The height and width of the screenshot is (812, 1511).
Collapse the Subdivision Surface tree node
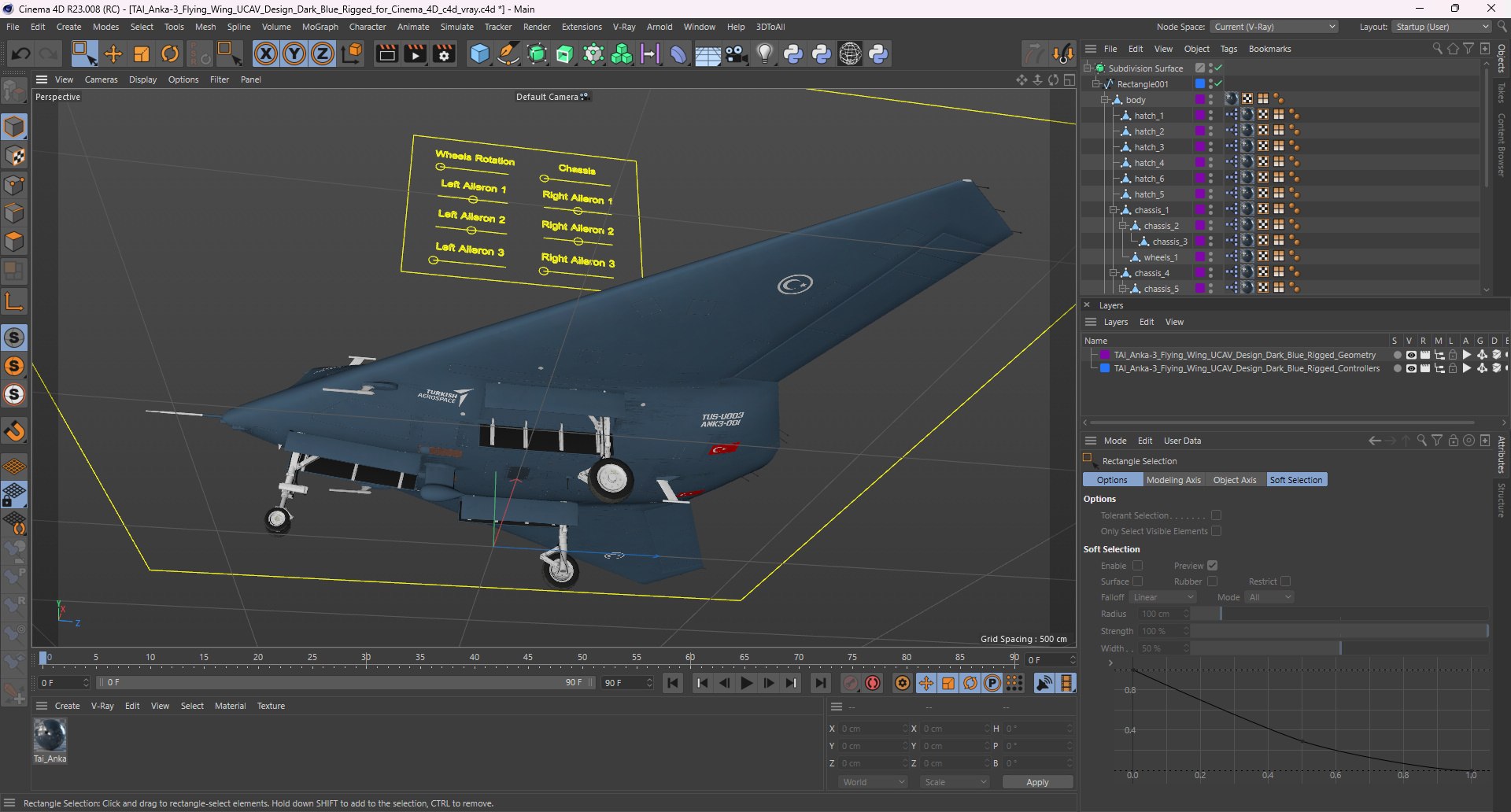1087,68
